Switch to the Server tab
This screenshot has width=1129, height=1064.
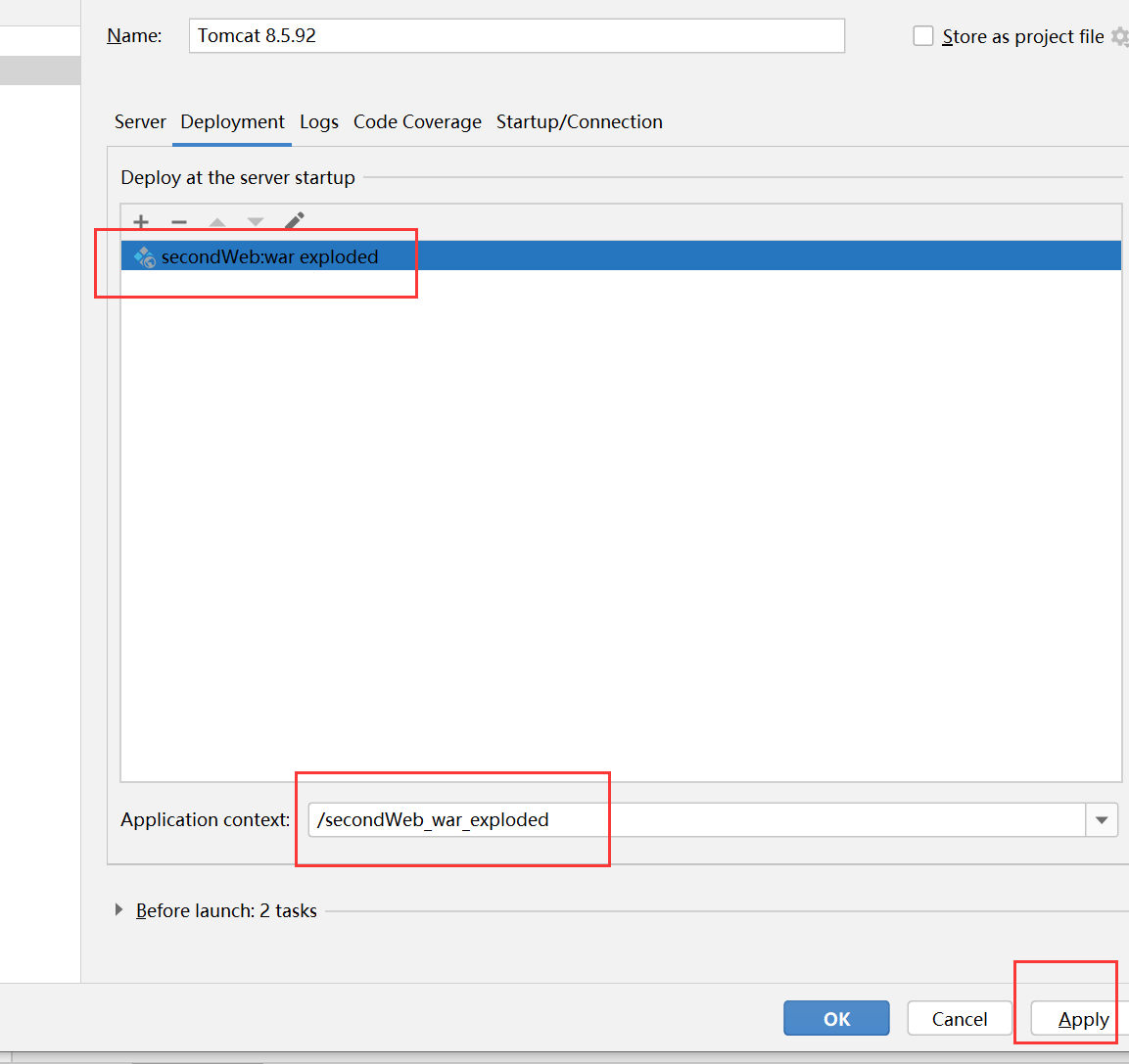click(140, 121)
